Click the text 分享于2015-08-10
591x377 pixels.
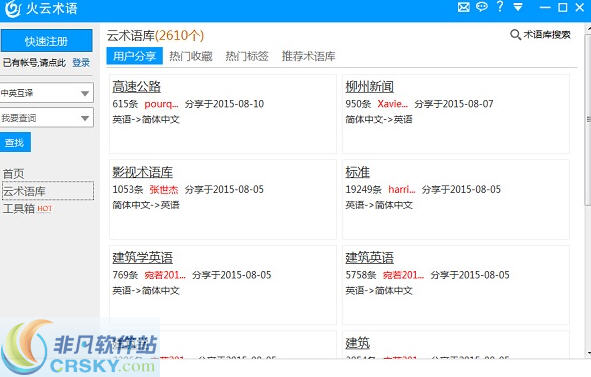(224, 104)
